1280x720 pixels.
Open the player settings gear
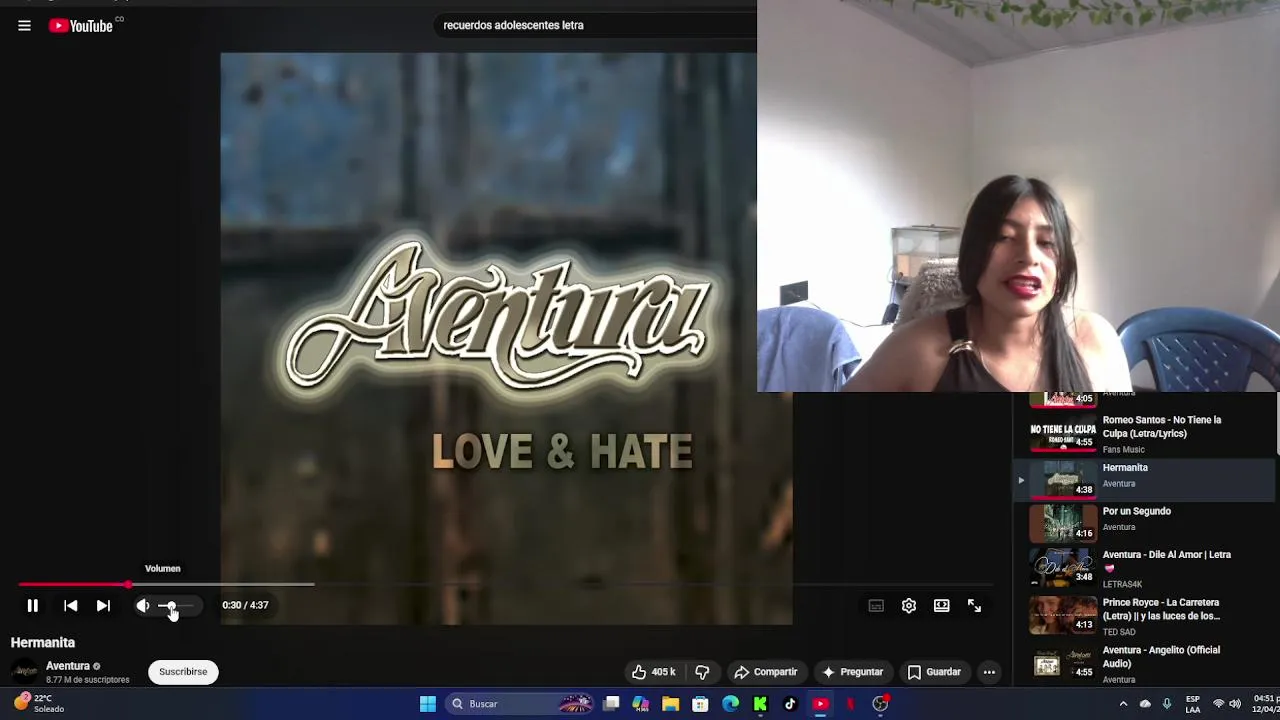(x=909, y=606)
